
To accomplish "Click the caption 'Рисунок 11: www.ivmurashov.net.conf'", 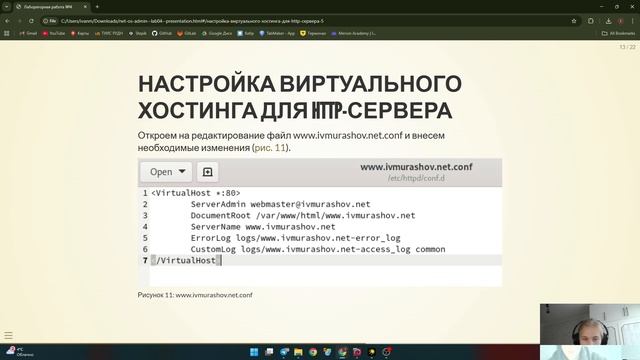I will point(195,295).
